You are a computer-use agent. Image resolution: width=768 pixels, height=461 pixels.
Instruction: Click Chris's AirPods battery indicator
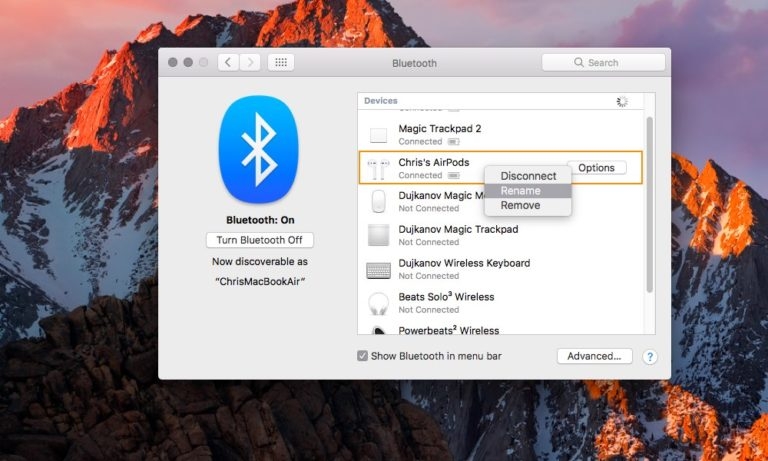click(x=454, y=175)
